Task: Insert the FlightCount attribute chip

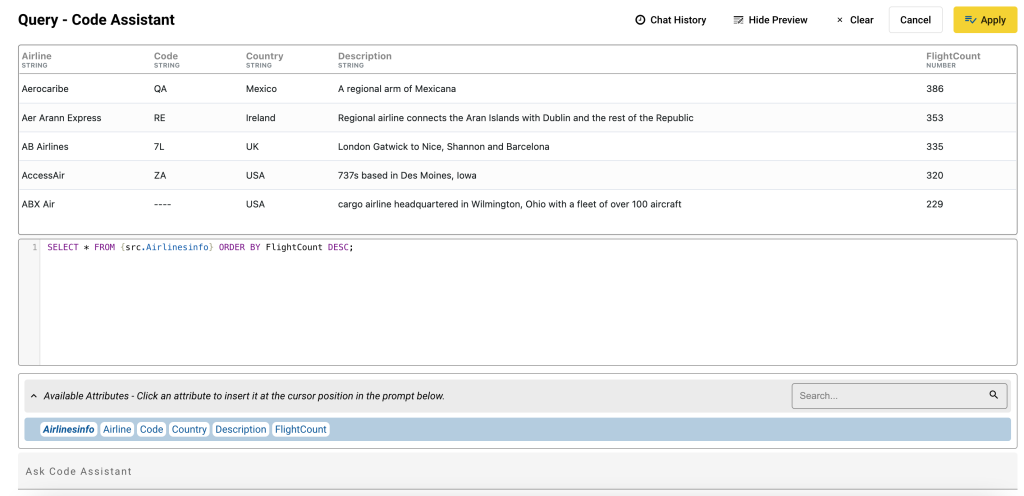Action: [x=301, y=429]
